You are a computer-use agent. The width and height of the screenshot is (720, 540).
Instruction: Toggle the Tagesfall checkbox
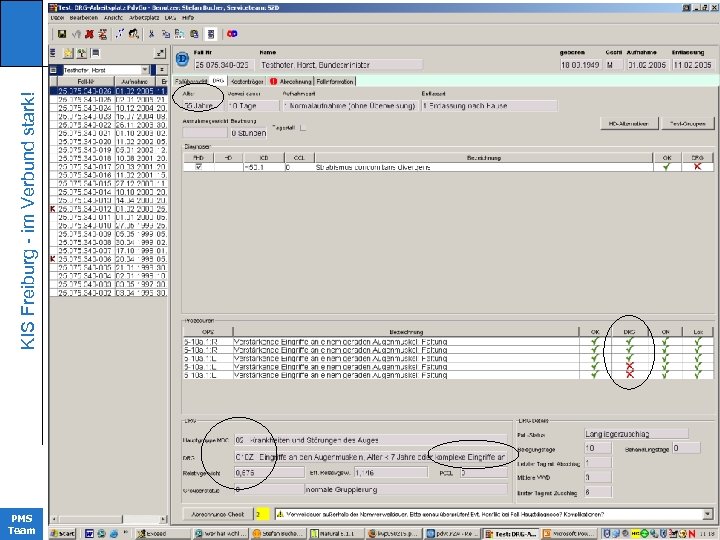pyautogui.click(x=303, y=128)
